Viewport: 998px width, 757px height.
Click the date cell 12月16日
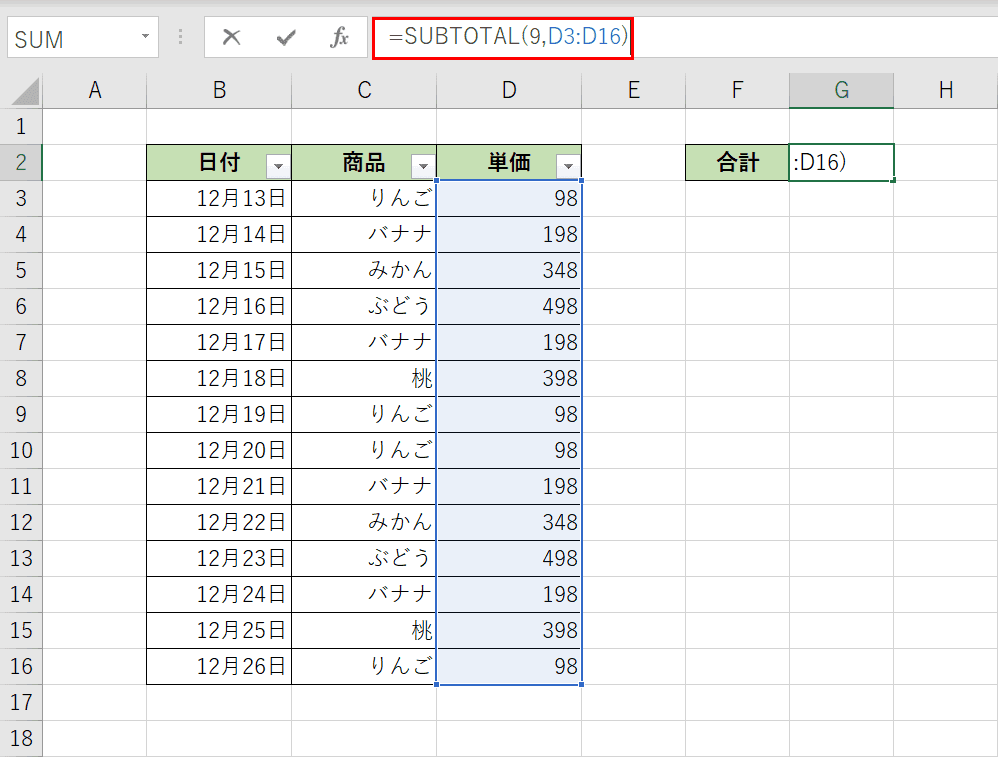[x=219, y=306]
